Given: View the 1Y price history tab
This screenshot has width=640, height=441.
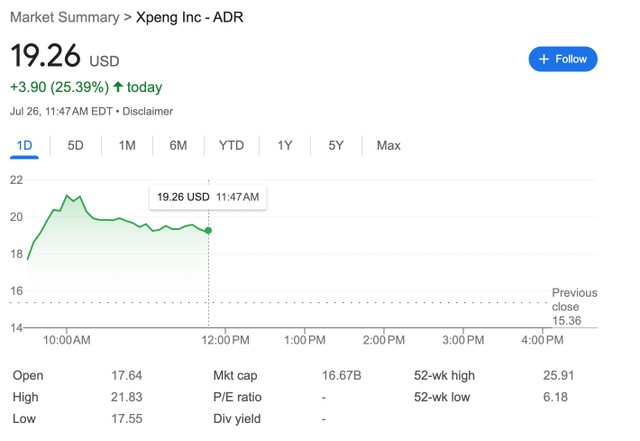Looking at the screenshot, I should pyautogui.click(x=285, y=146).
